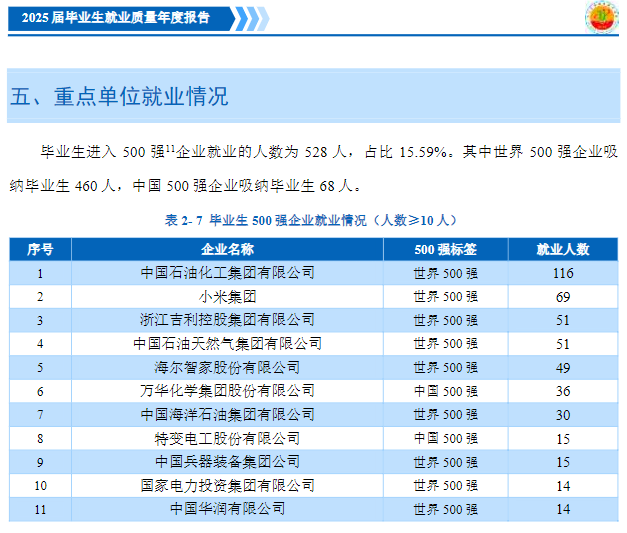627x533 pixels.
Task: Click the university emblem logo
Action: [602, 17]
